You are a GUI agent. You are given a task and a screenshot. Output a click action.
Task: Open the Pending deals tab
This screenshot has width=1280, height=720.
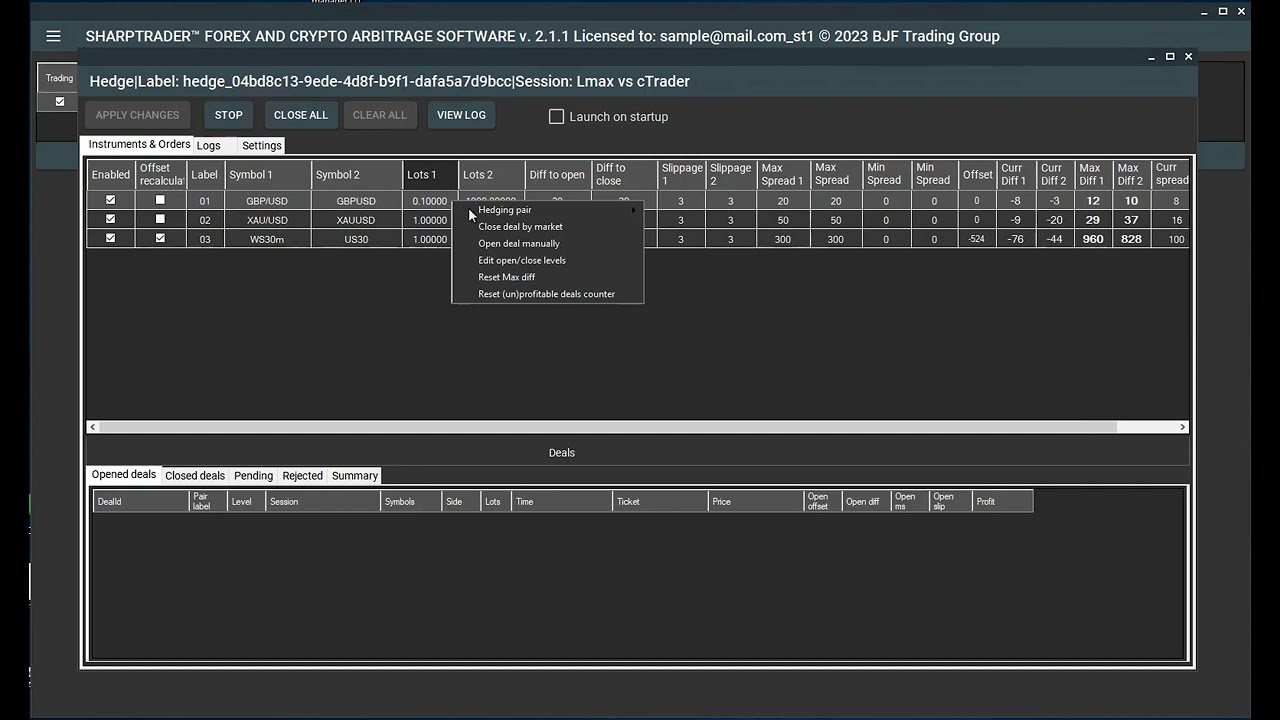(x=253, y=476)
